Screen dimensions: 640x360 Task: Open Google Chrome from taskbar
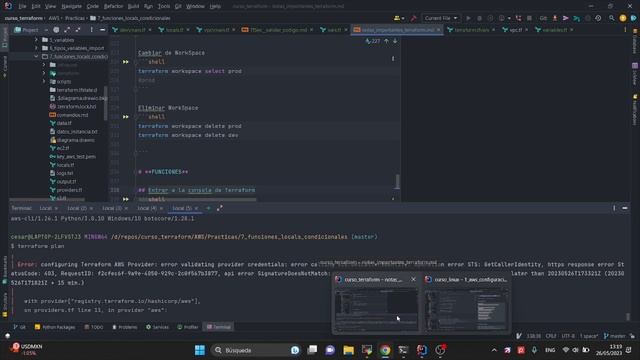coord(385,350)
